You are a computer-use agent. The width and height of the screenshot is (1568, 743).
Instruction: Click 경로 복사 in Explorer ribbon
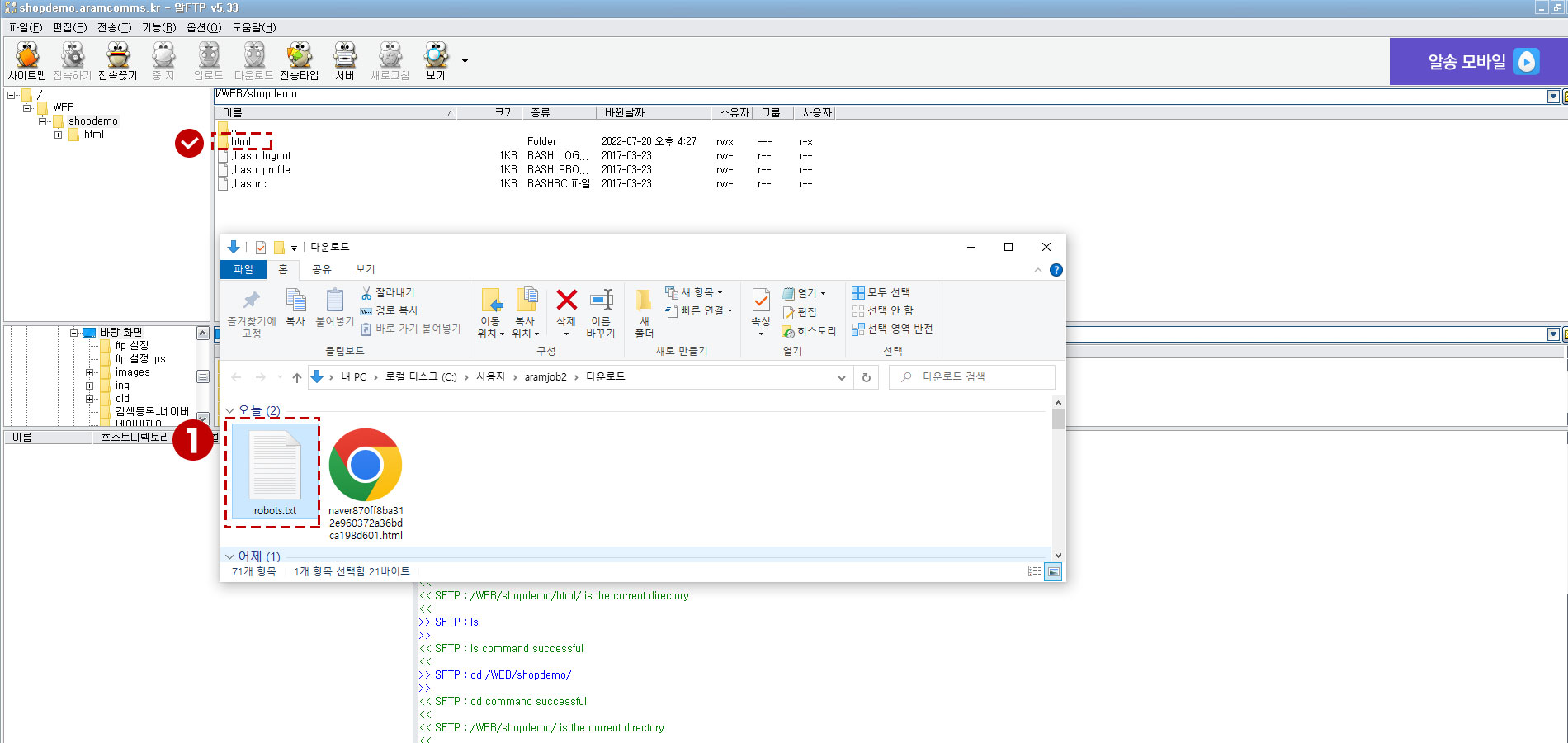(x=390, y=310)
